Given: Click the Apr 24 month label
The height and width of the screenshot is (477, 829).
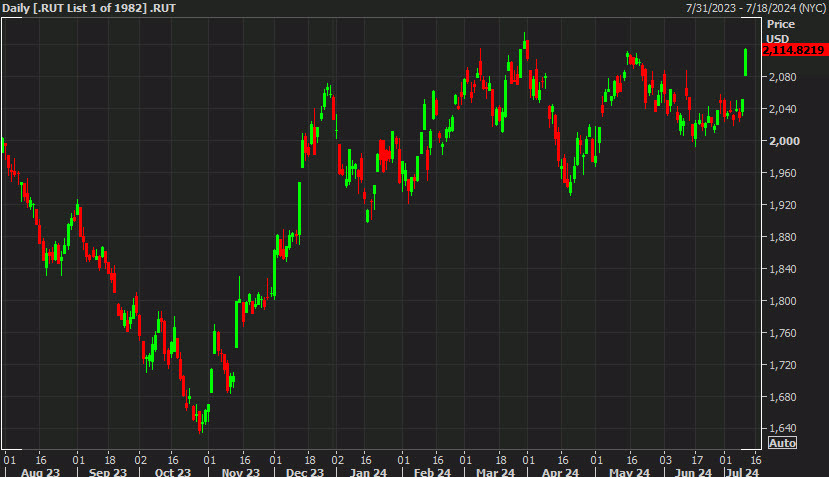Looking at the screenshot, I should tap(560, 472).
